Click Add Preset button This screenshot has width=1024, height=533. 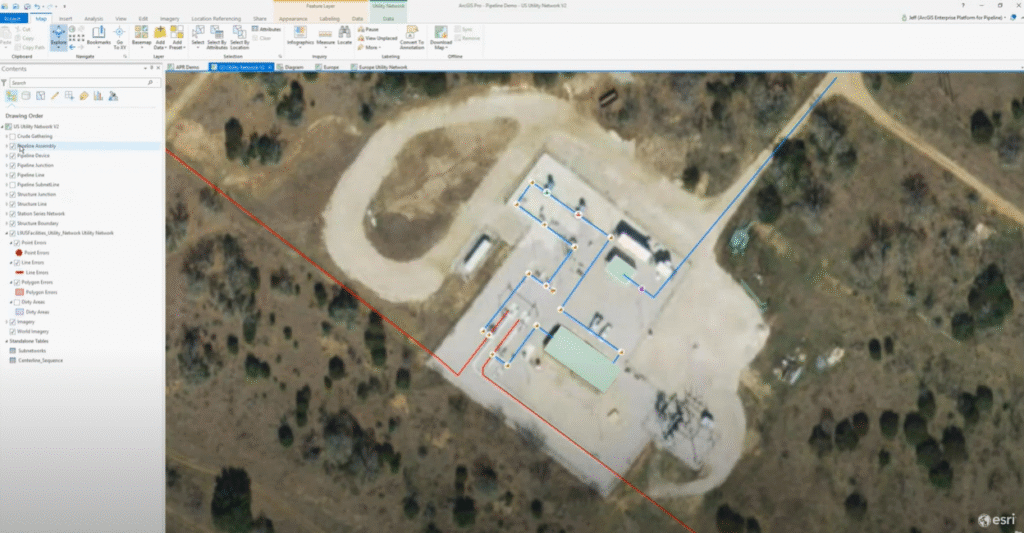click(x=176, y=37)
